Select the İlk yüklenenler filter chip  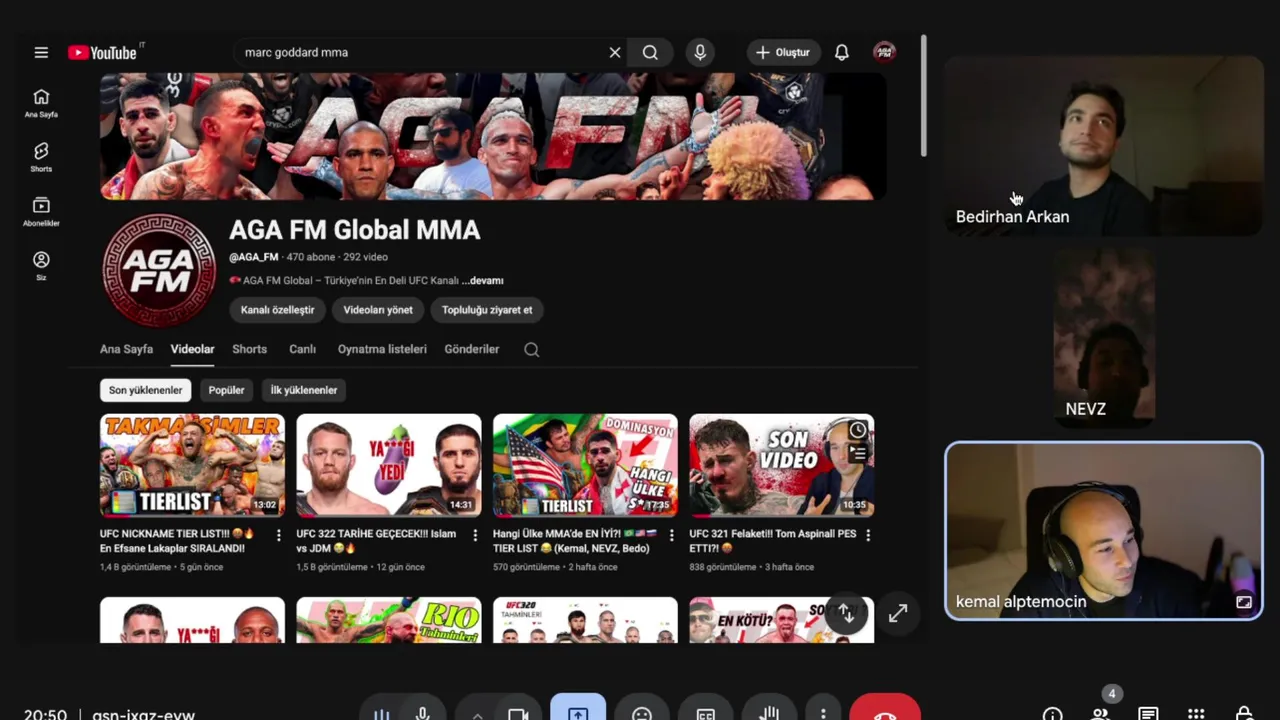point(304,390)
